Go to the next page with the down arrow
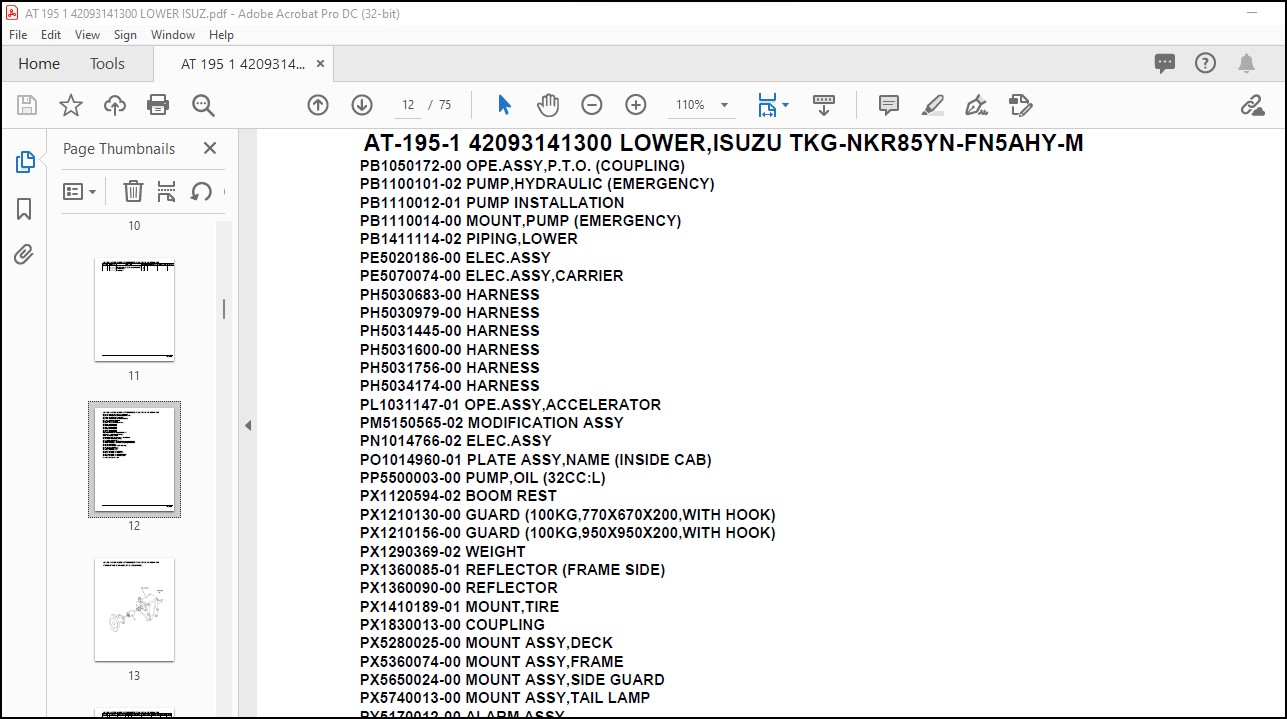 point(362,105)
